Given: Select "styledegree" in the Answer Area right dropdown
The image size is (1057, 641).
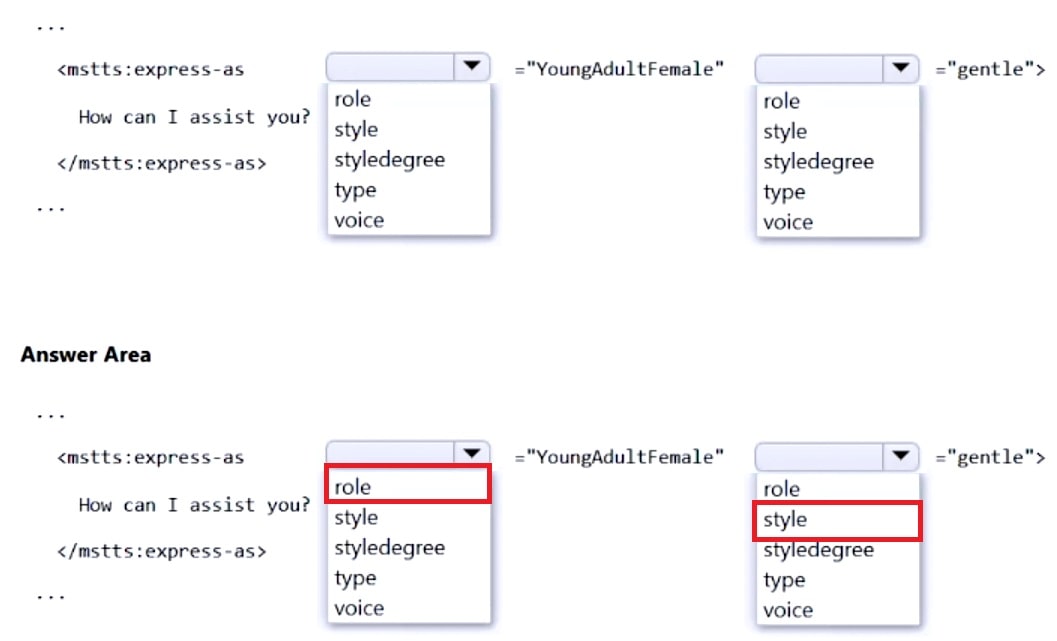Looking at the screenshot, I should tap(818, 549).
